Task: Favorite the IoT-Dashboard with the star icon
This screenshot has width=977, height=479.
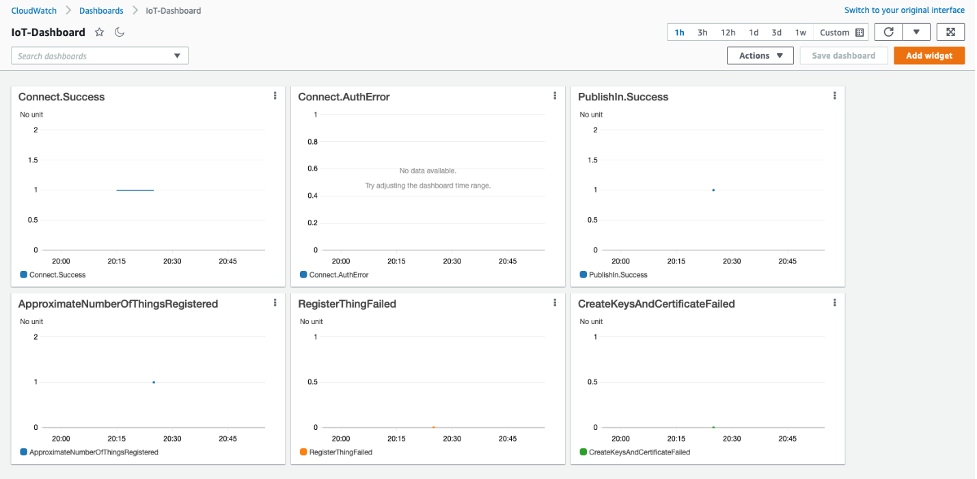Action: coord(99,32)
